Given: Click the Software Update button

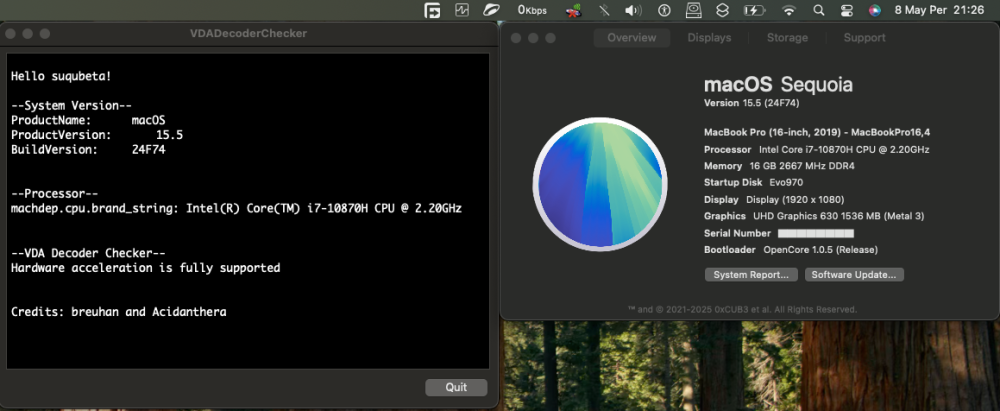Looking at the screenshot, I should 854,274.
